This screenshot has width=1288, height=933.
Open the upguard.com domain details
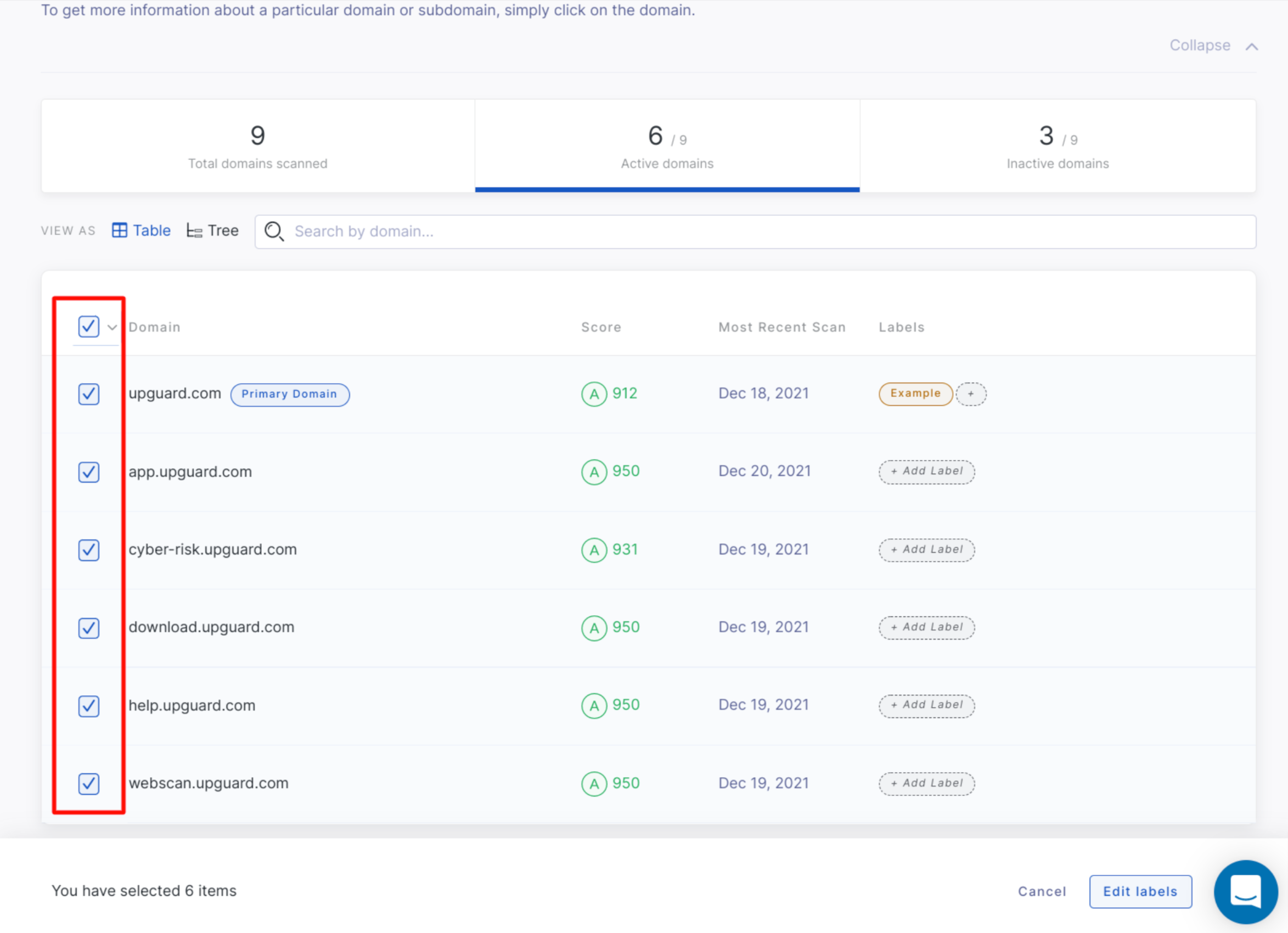(x=175, y=394)
